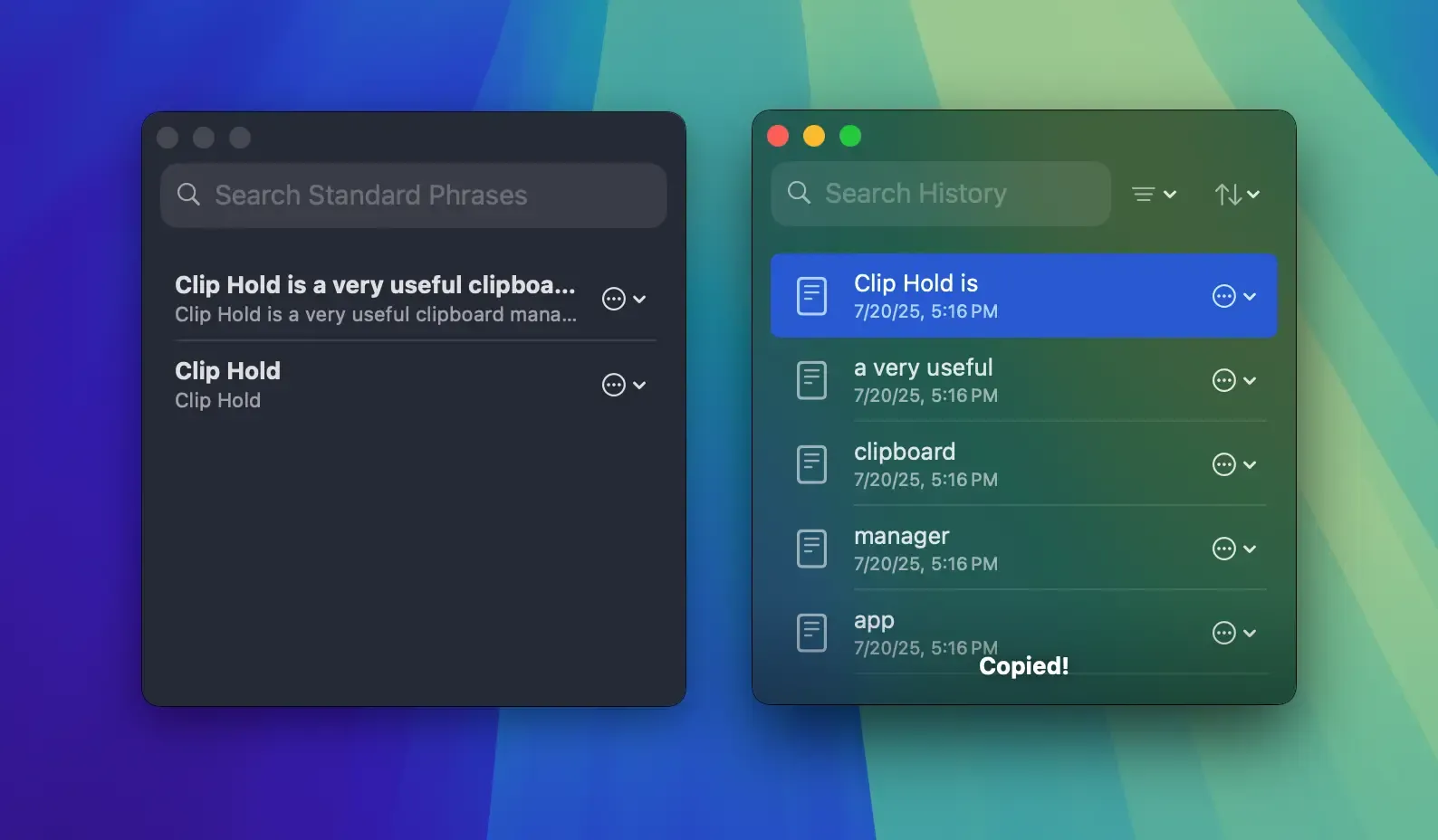The image size is (1438, 840).
Task: Select the bold 'Clip Hold' phrase title
Action: 227,371
